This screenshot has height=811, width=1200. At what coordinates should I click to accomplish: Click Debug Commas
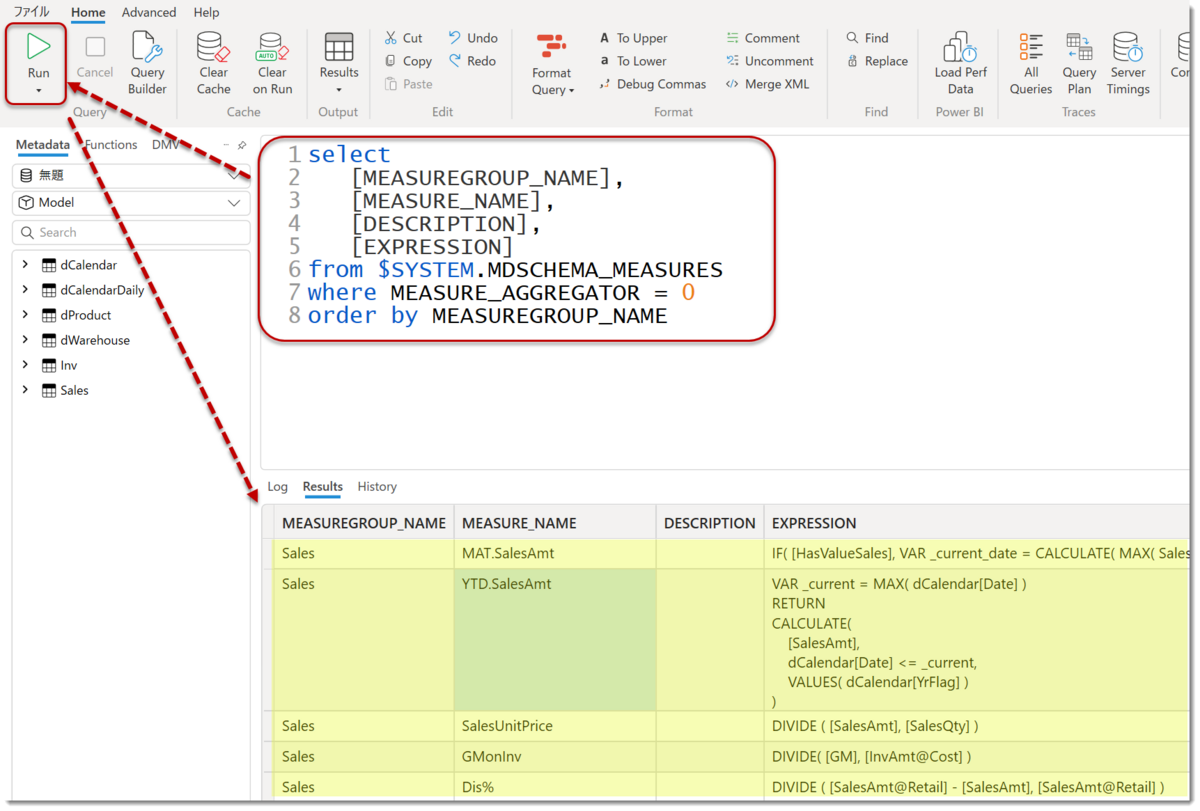652,84
